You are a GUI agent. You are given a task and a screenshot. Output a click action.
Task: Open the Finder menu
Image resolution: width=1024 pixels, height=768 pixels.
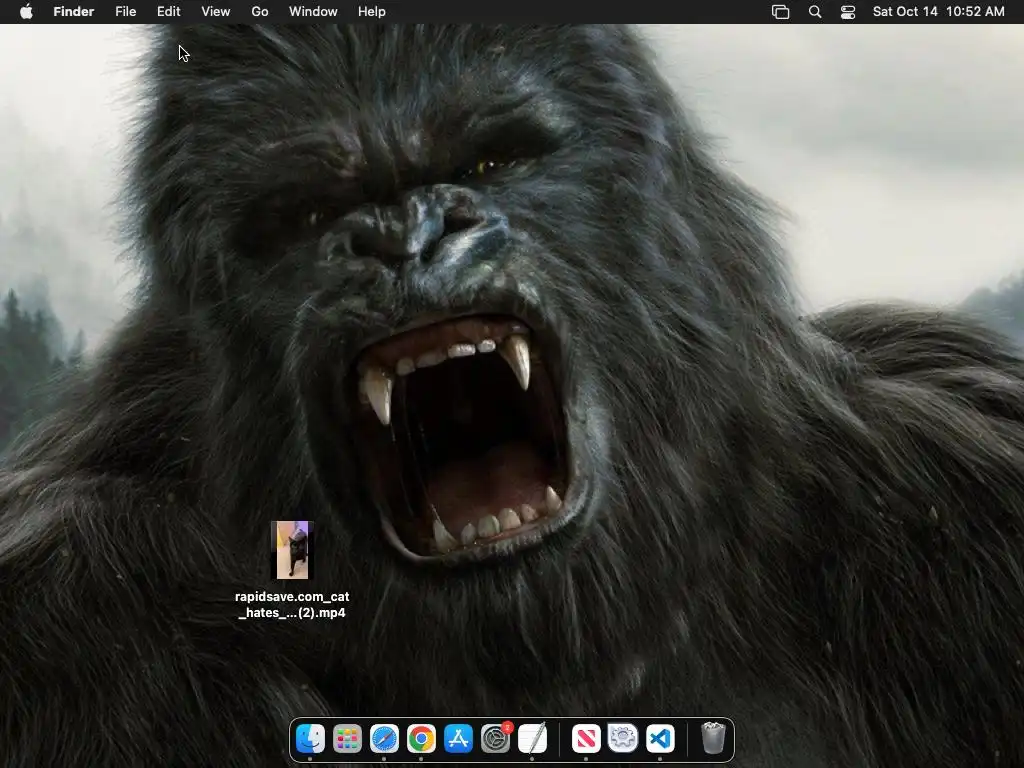(x=74, y=12)
